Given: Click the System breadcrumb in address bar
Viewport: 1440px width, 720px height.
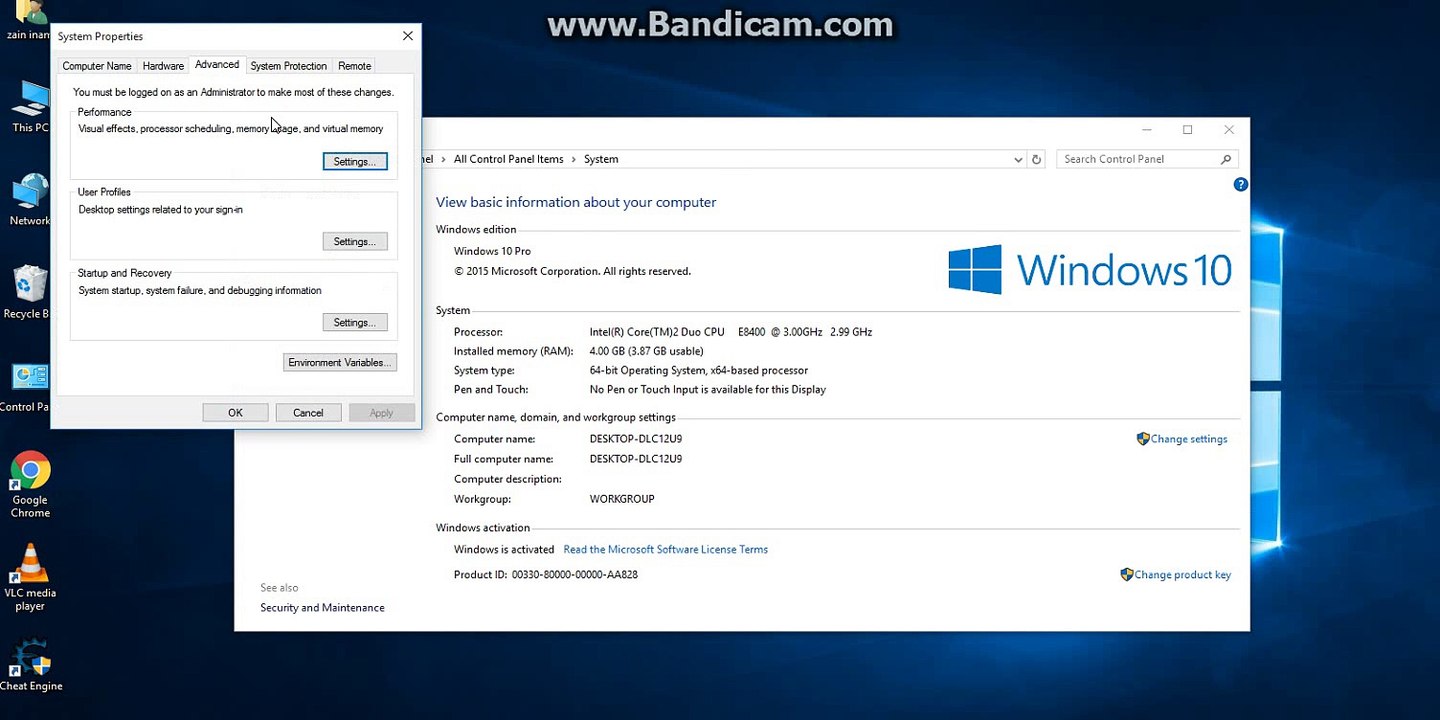Looking at the screenshot, I should (x=601, y=159).
